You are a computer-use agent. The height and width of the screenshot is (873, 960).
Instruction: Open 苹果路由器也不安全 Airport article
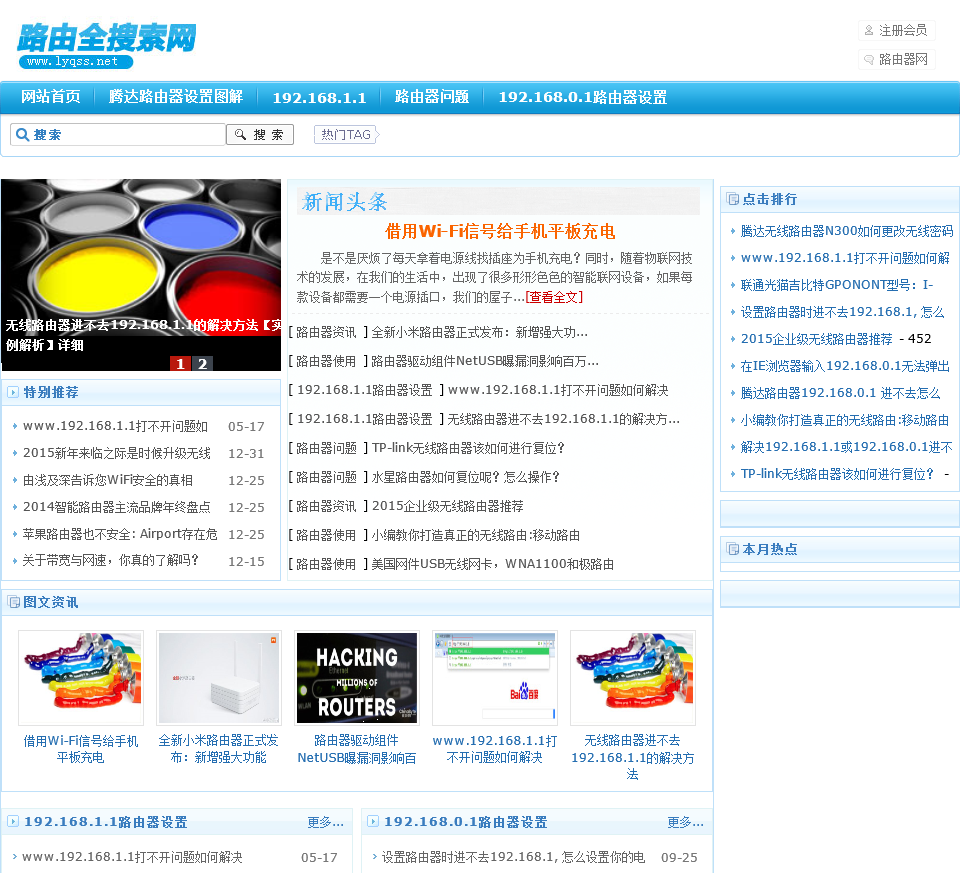(120, 534)
